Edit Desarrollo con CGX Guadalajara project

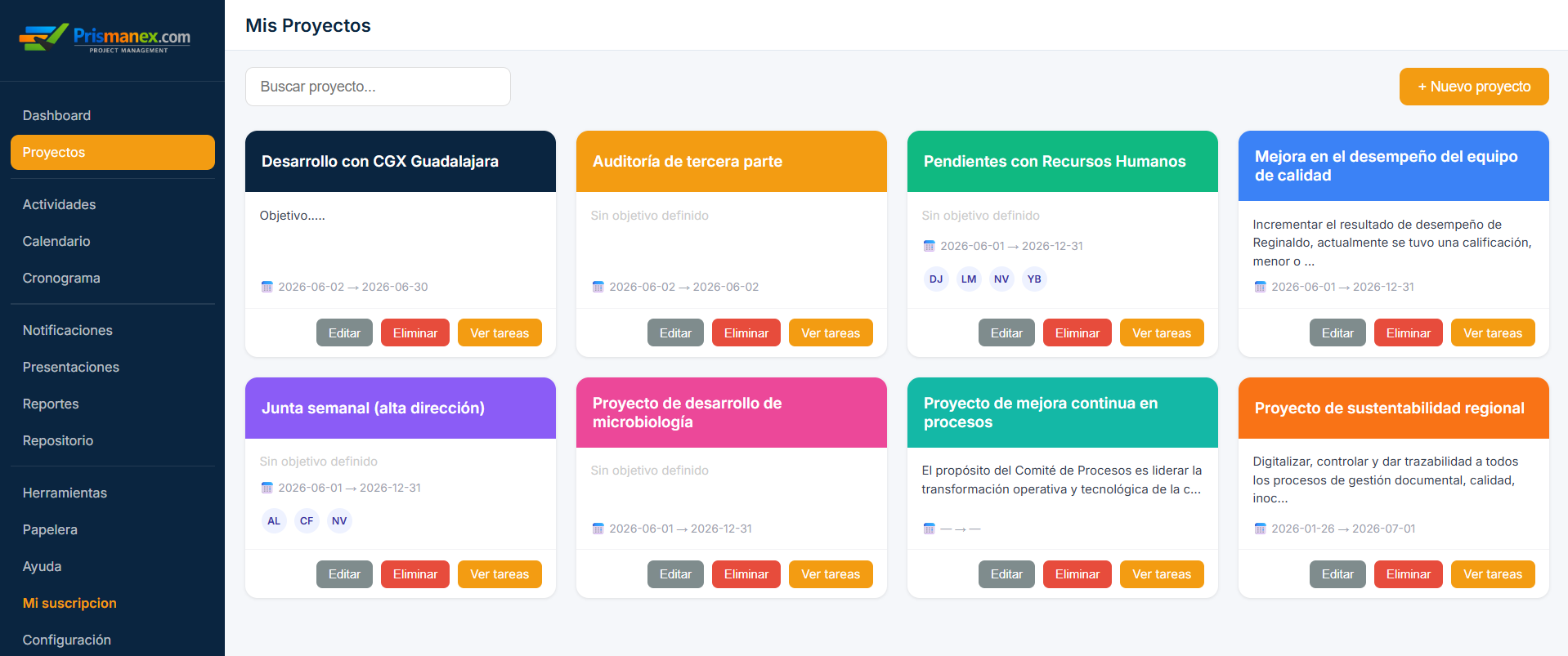pos(344,332)
